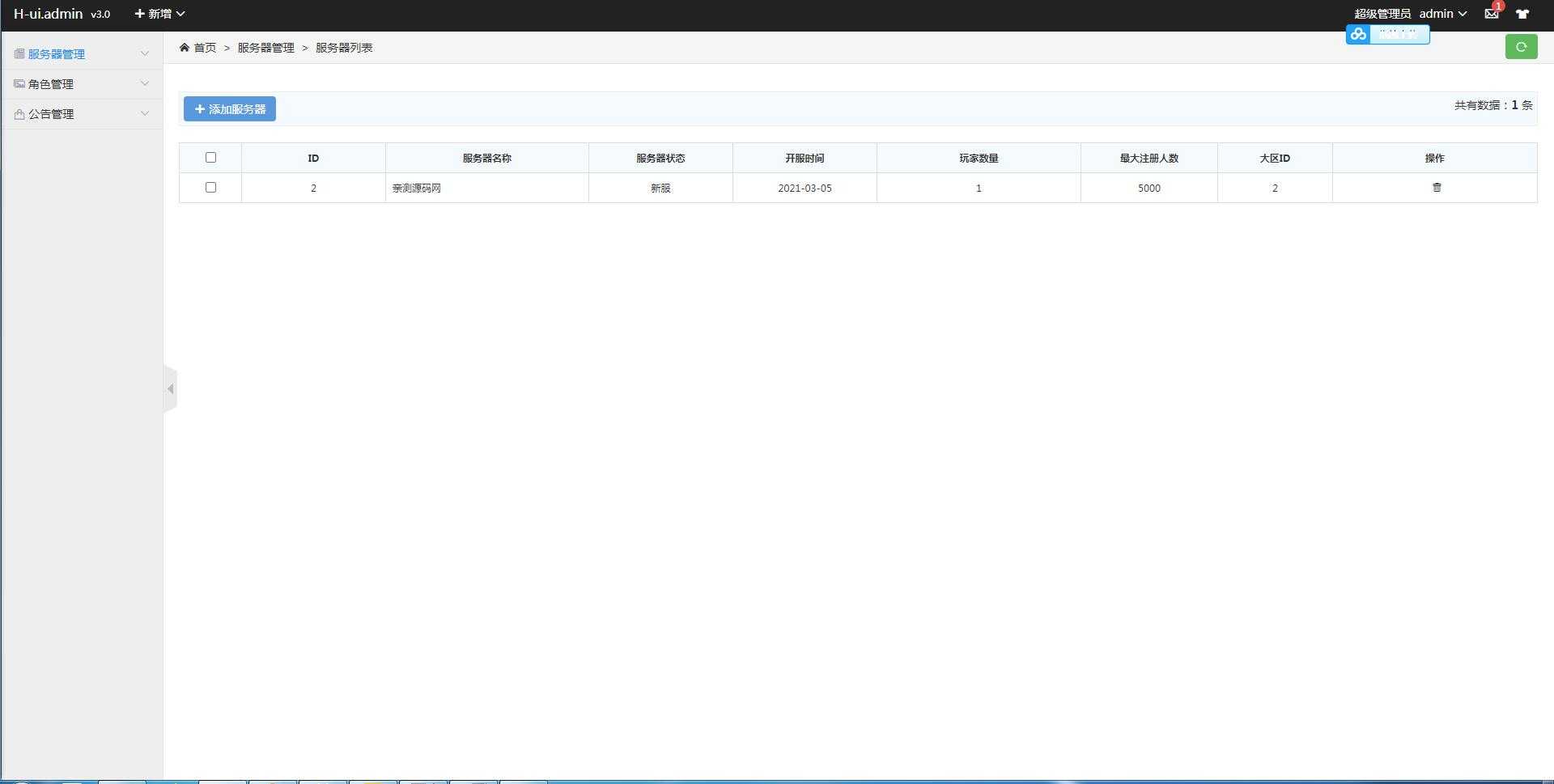This screenshot has width=1554, height=784.
Task: Collapse 服务器管理 using its chevron arrow
Action: pyautogui.click(x=145, y=54)
